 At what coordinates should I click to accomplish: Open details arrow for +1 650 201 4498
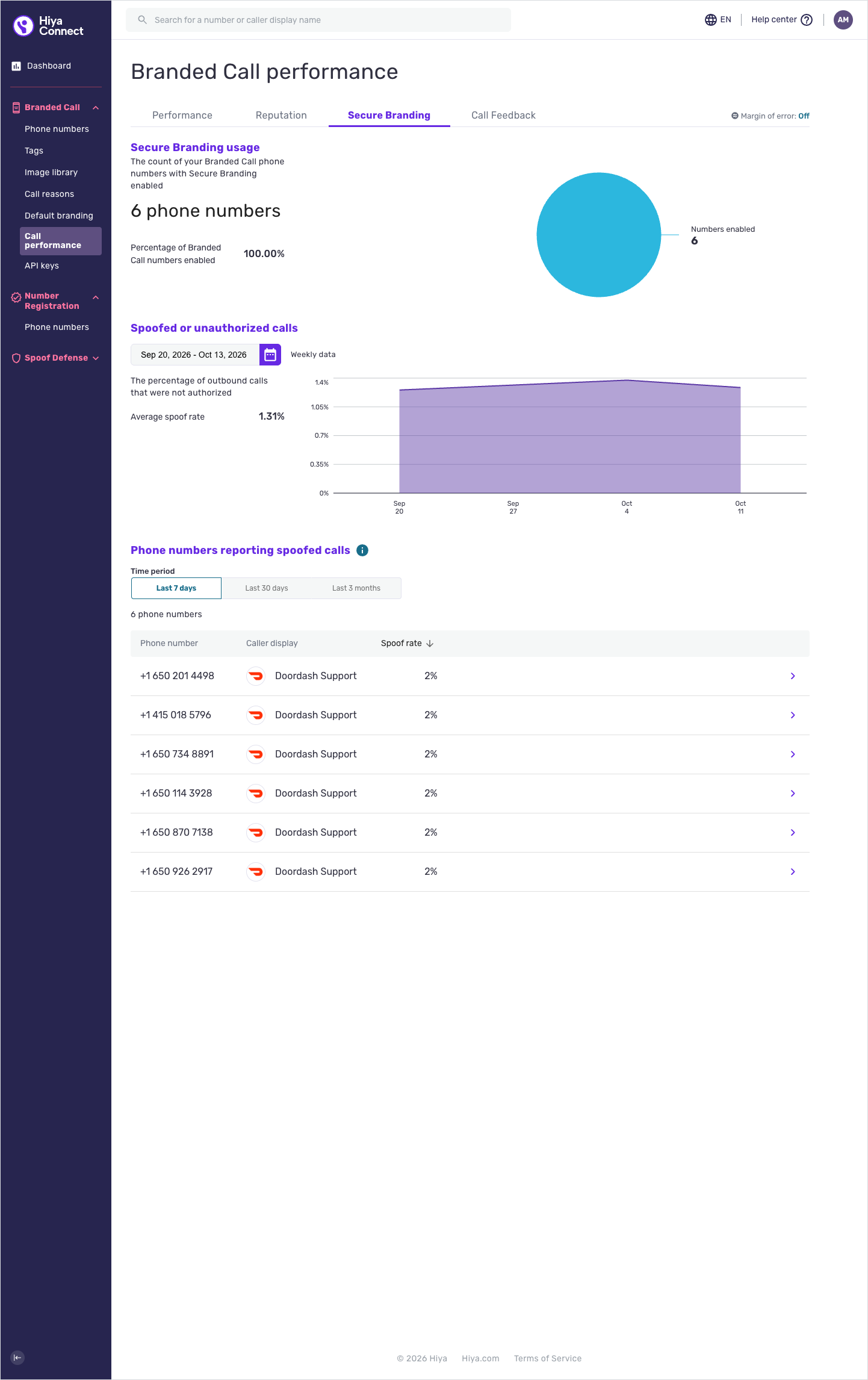pos(793,676)
